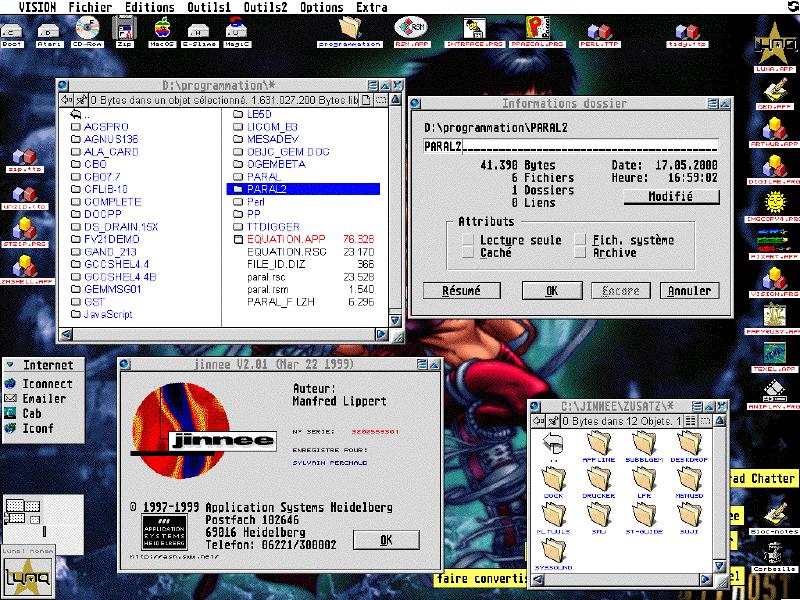Viewport: 800px width, 600px height.
Task: Launch Iconf from Internet panel
Action: (x=29, y=428)
